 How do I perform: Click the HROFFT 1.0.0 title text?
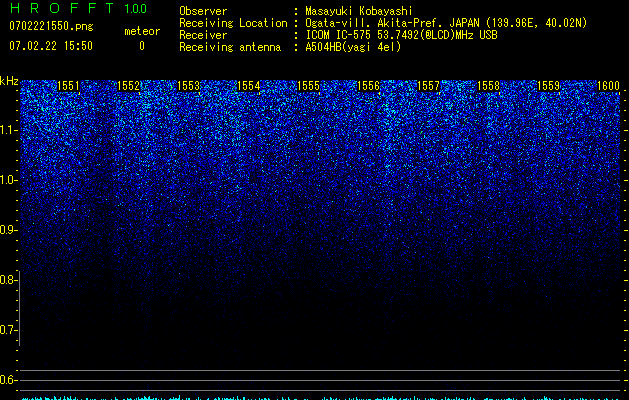pyautogui.click(x=78, y=8)
